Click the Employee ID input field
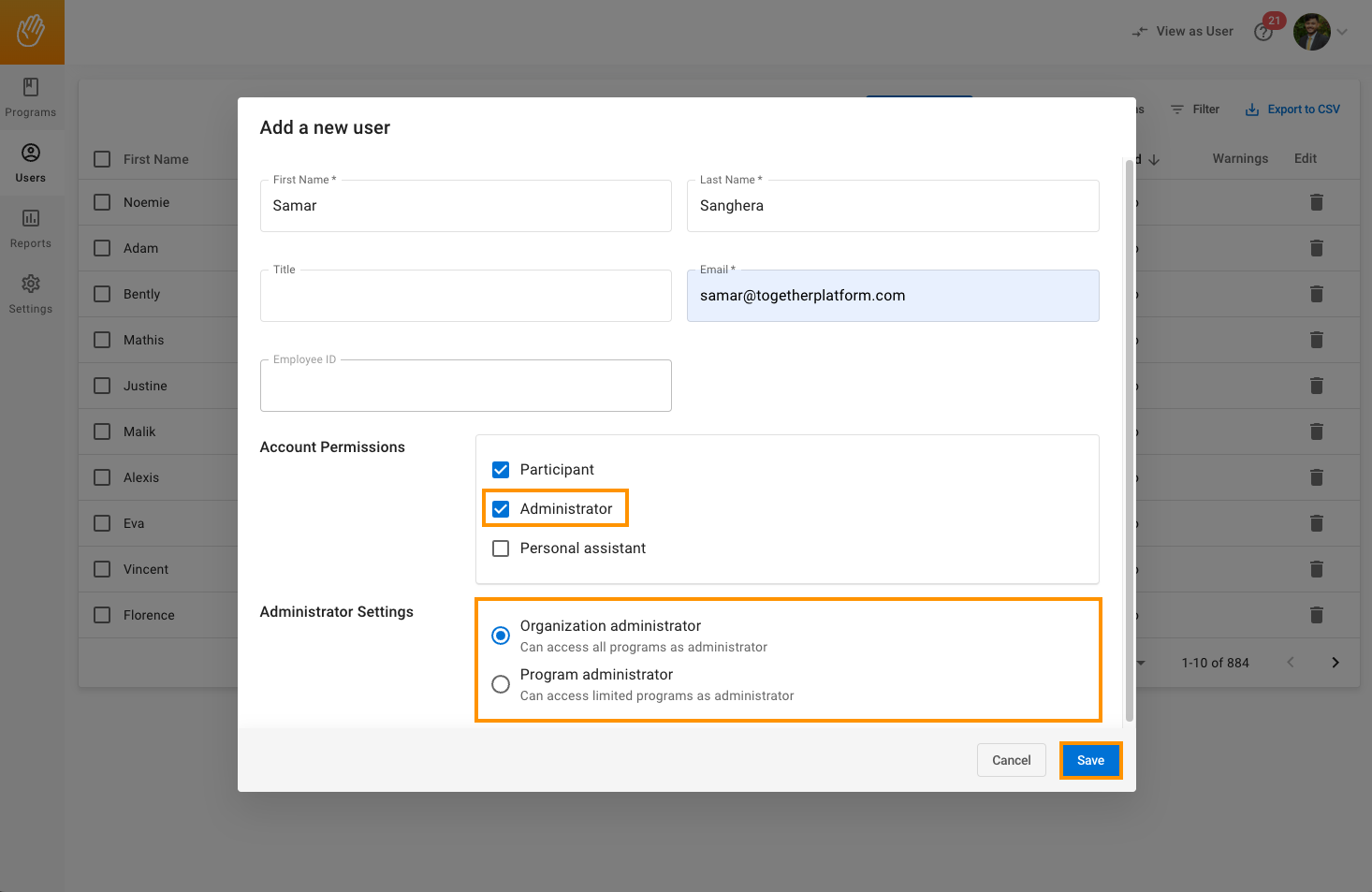Screen dimensions: 1372x892 (466, 386)
